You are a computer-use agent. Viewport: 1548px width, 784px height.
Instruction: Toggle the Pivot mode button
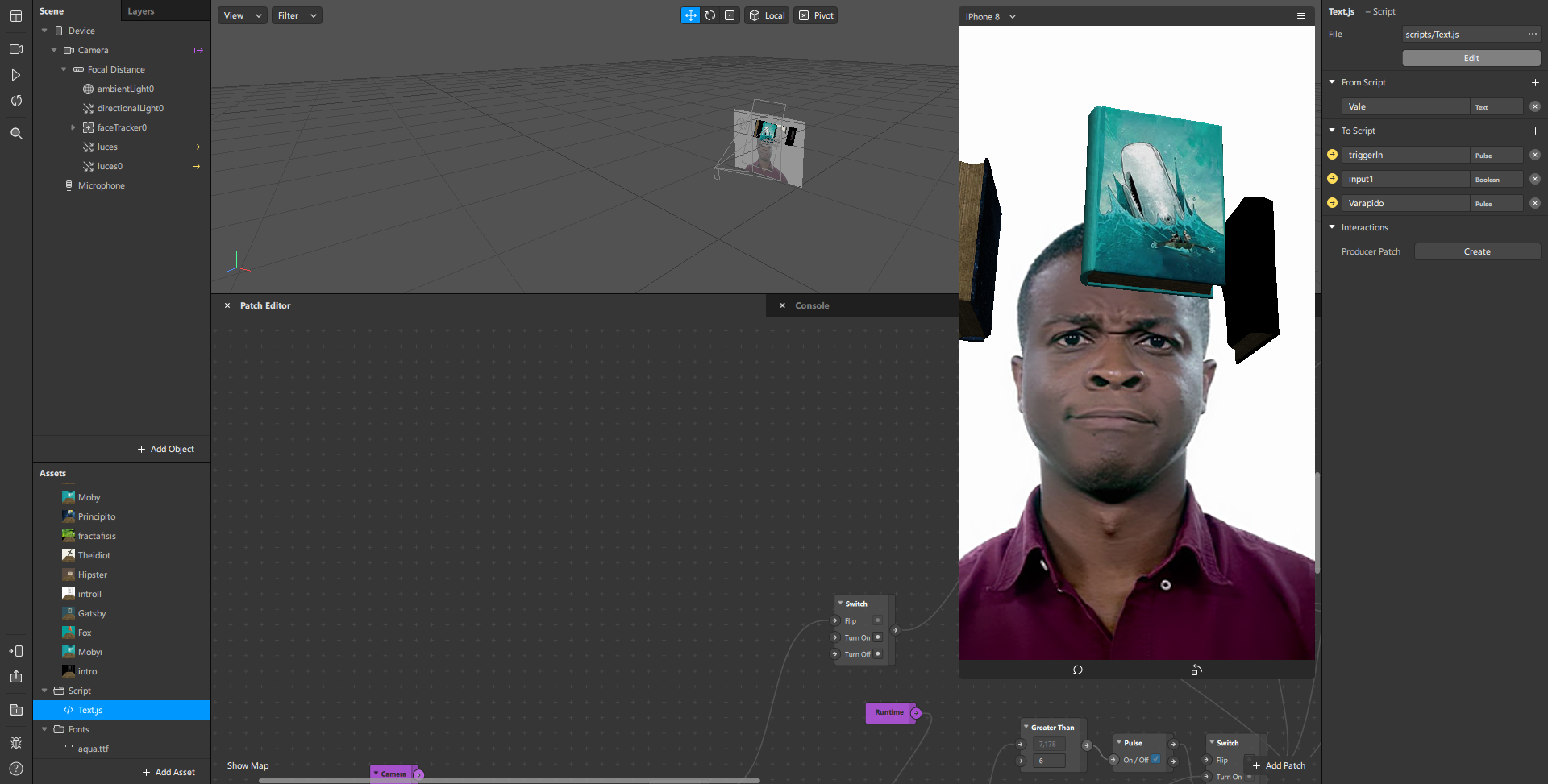coord(816,15)
